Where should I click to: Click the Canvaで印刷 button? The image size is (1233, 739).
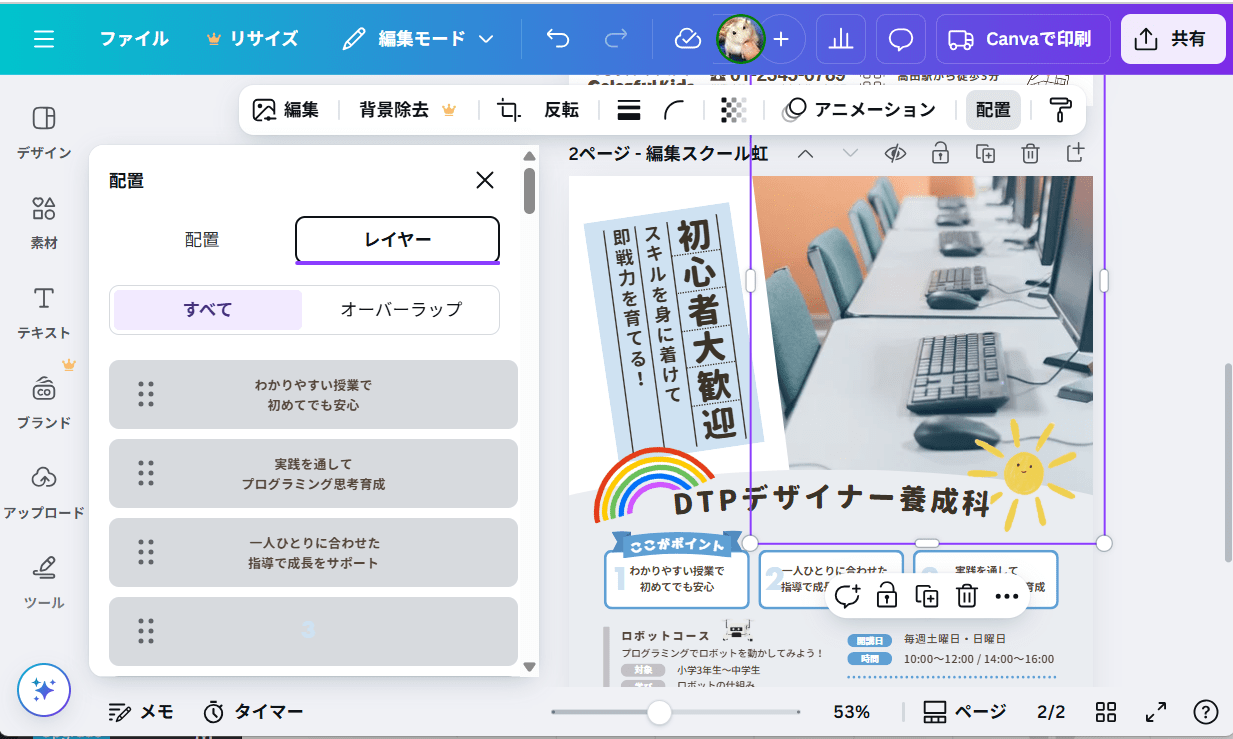coord(1023,39)
